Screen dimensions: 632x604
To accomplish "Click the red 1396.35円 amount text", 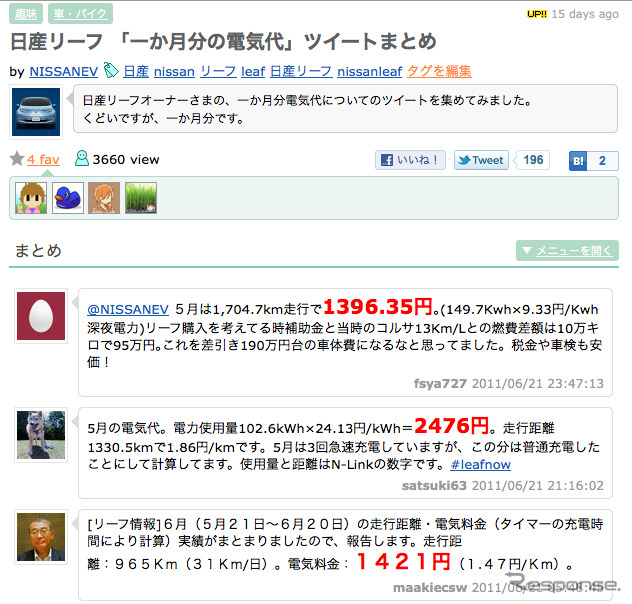I will [x=378, y=307].
